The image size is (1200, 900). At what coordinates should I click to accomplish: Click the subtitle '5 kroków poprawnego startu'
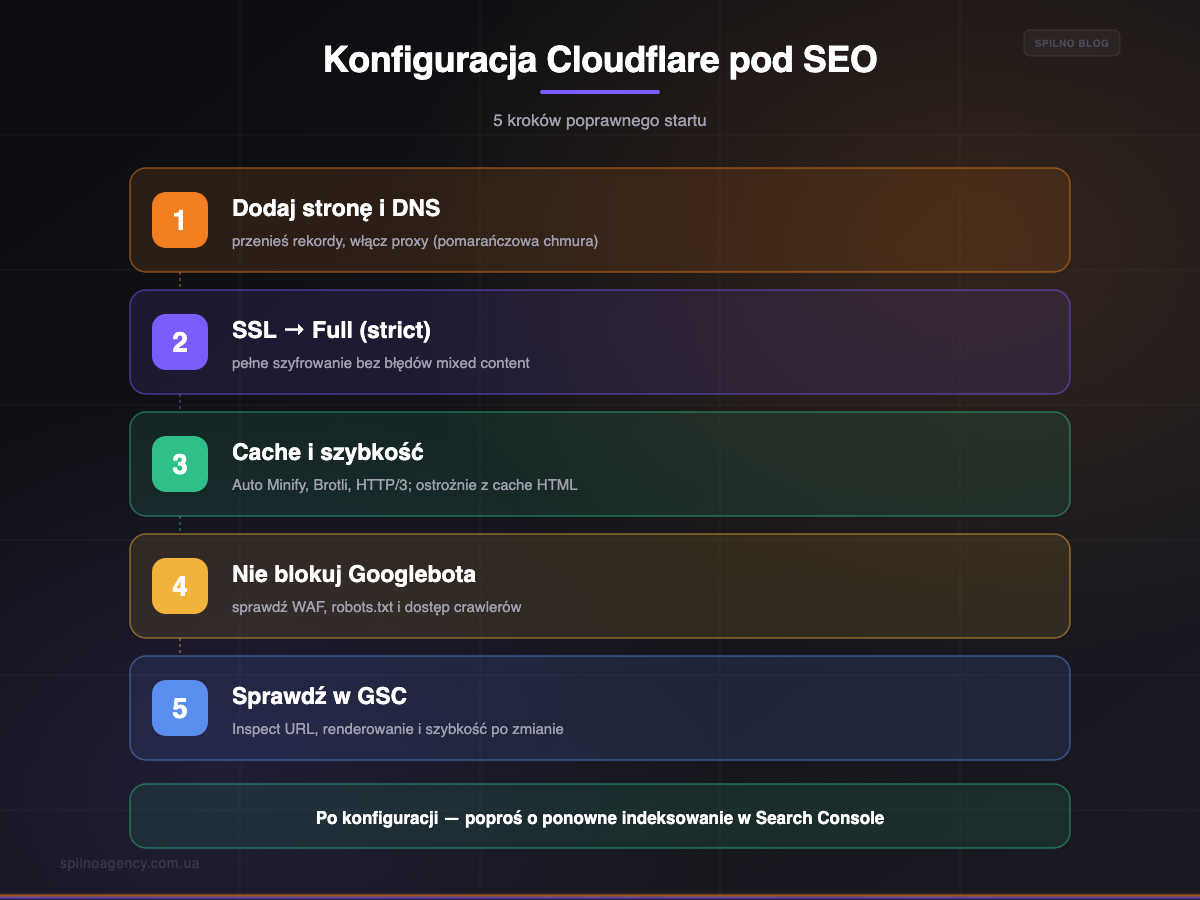click(x=600, y=120)
